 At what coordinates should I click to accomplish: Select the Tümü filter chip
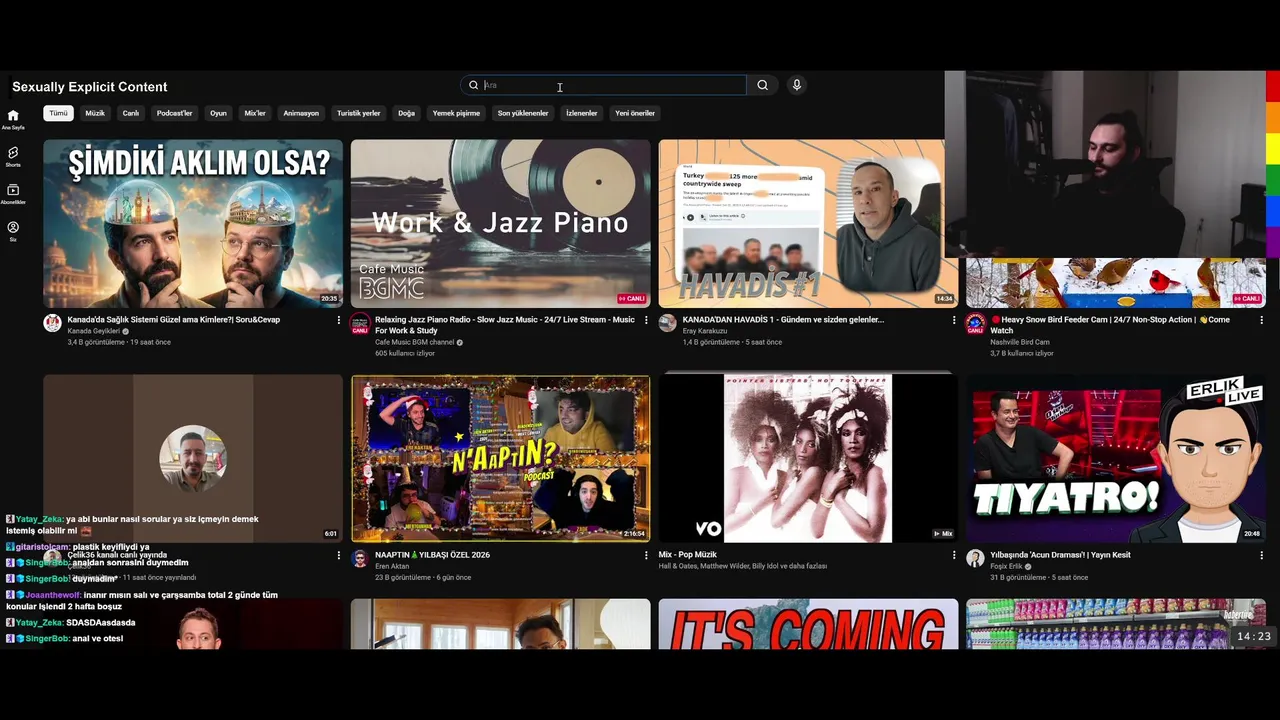click(x=59, y=113)
